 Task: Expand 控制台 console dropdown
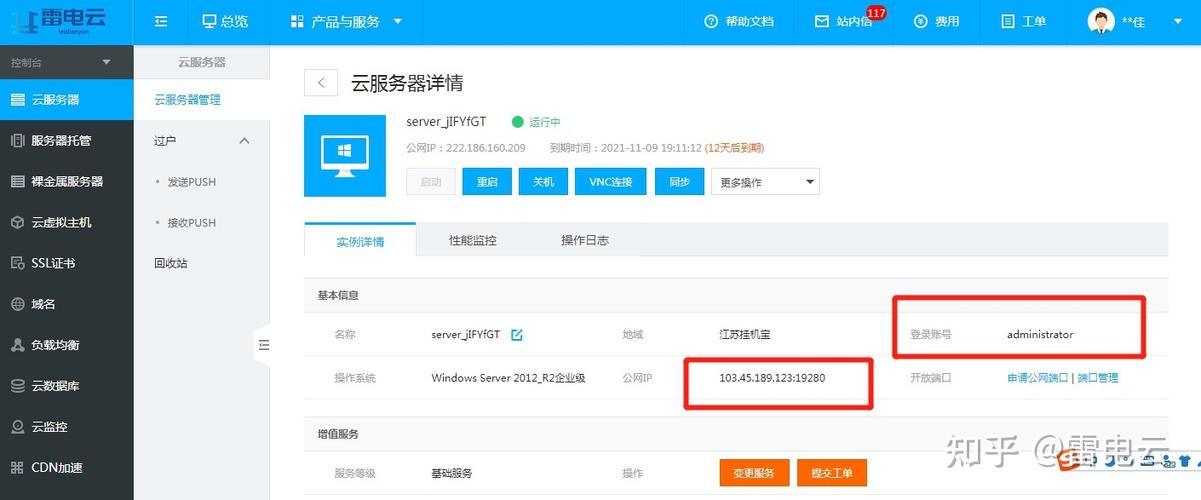click(66, 62)
